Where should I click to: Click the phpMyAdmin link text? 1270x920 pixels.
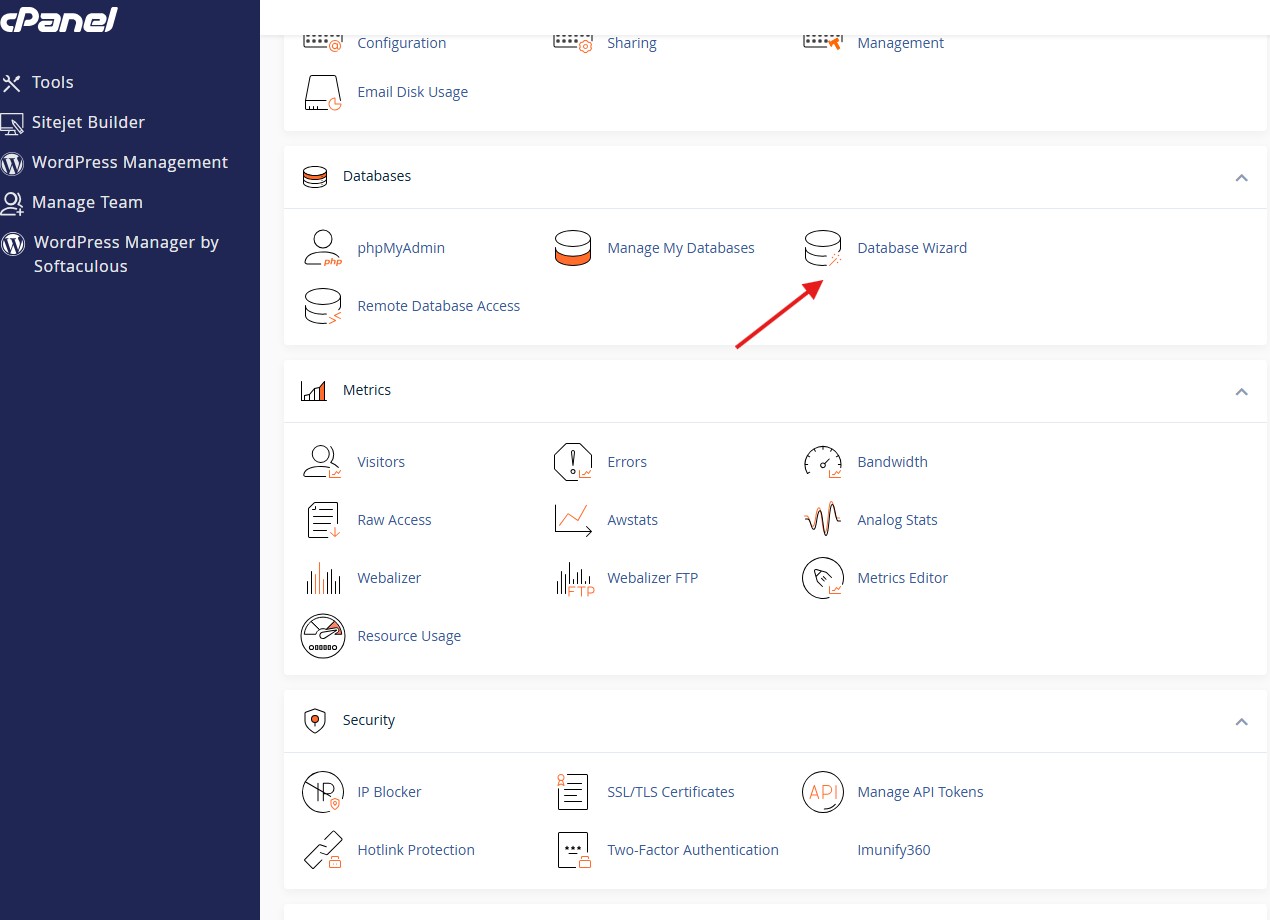[x=401, y=248]
